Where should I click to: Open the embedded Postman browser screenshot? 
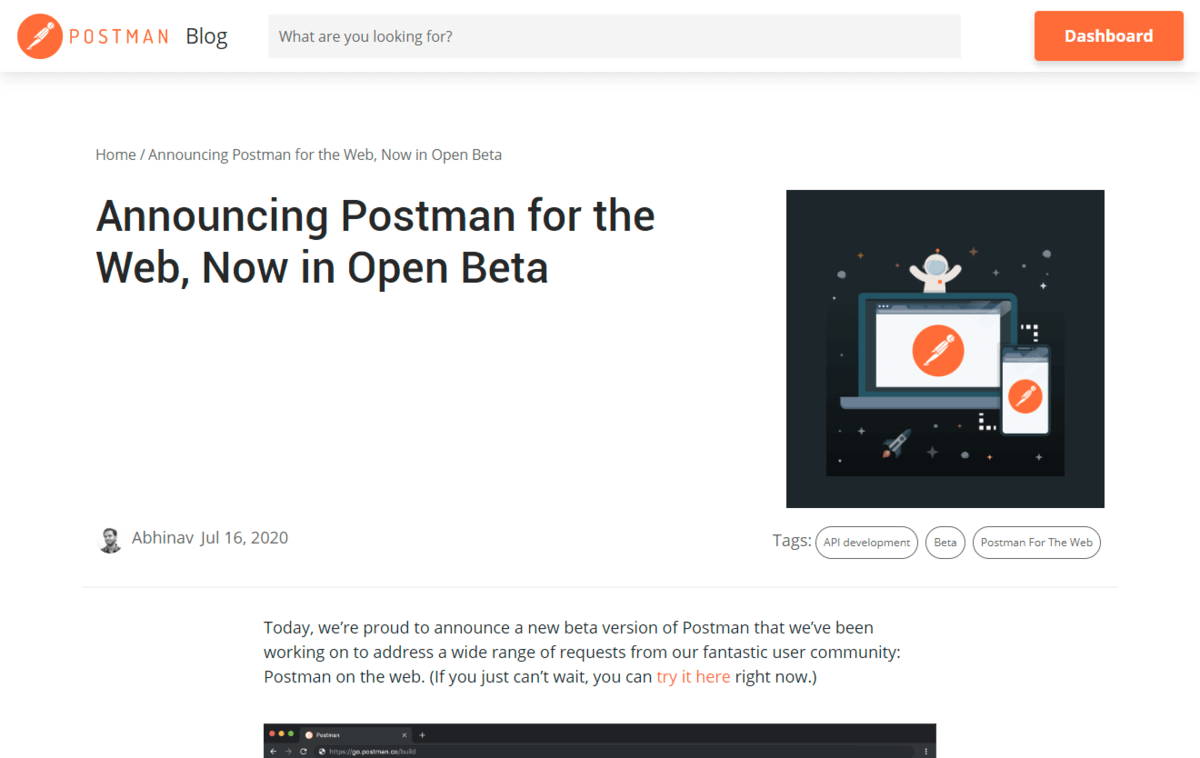pos(600,741)
